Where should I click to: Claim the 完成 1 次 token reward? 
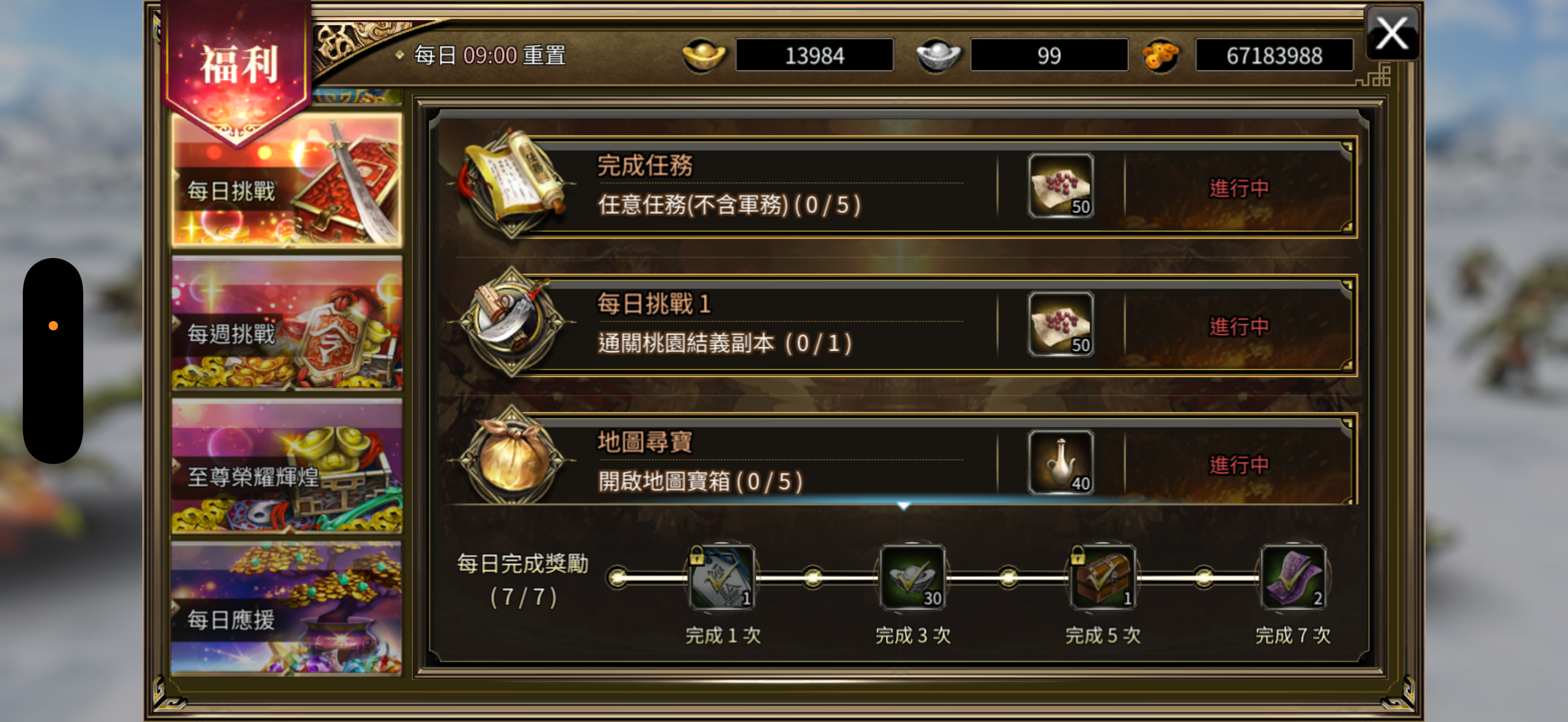tap(722, 577)
